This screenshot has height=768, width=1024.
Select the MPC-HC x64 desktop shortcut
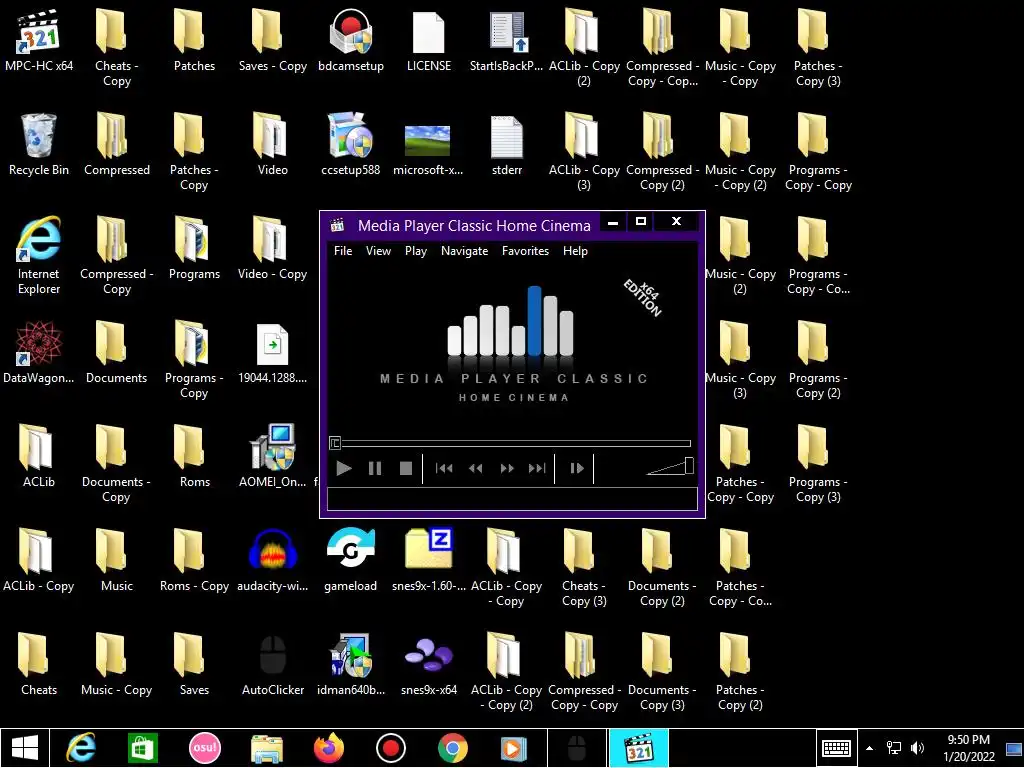click(x=39, y=40)
